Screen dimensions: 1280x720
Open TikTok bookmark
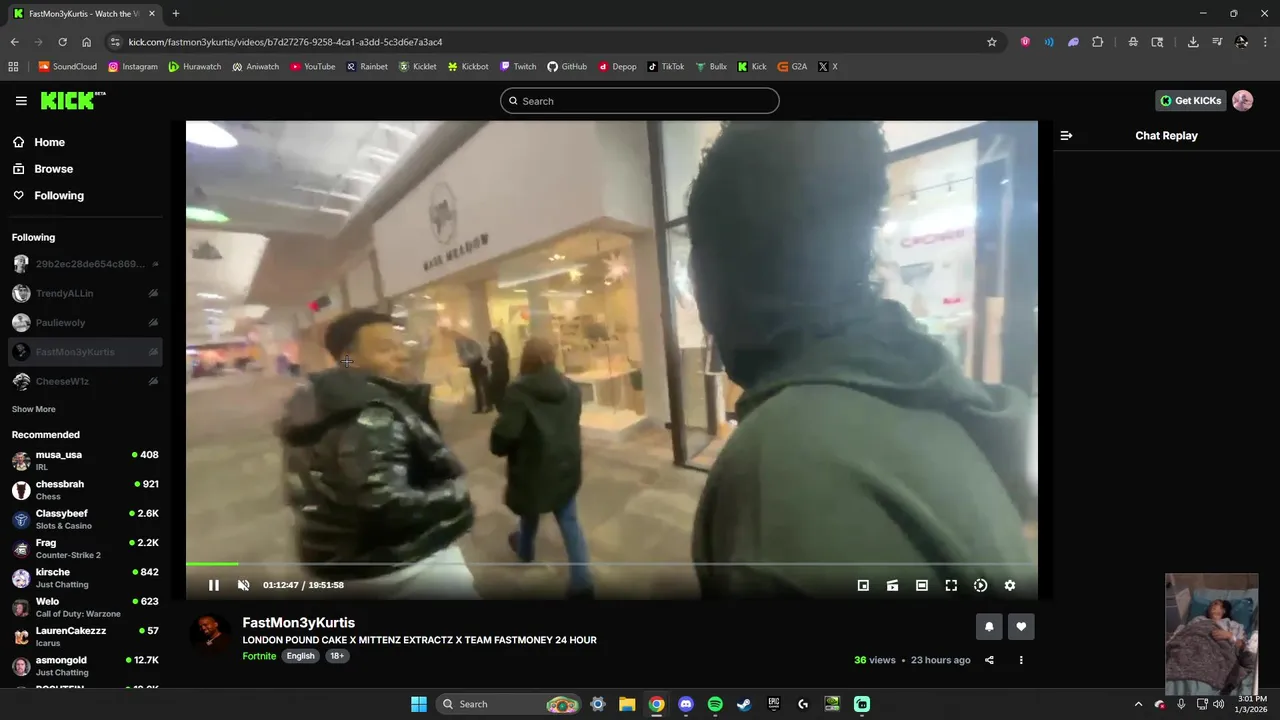666,67
